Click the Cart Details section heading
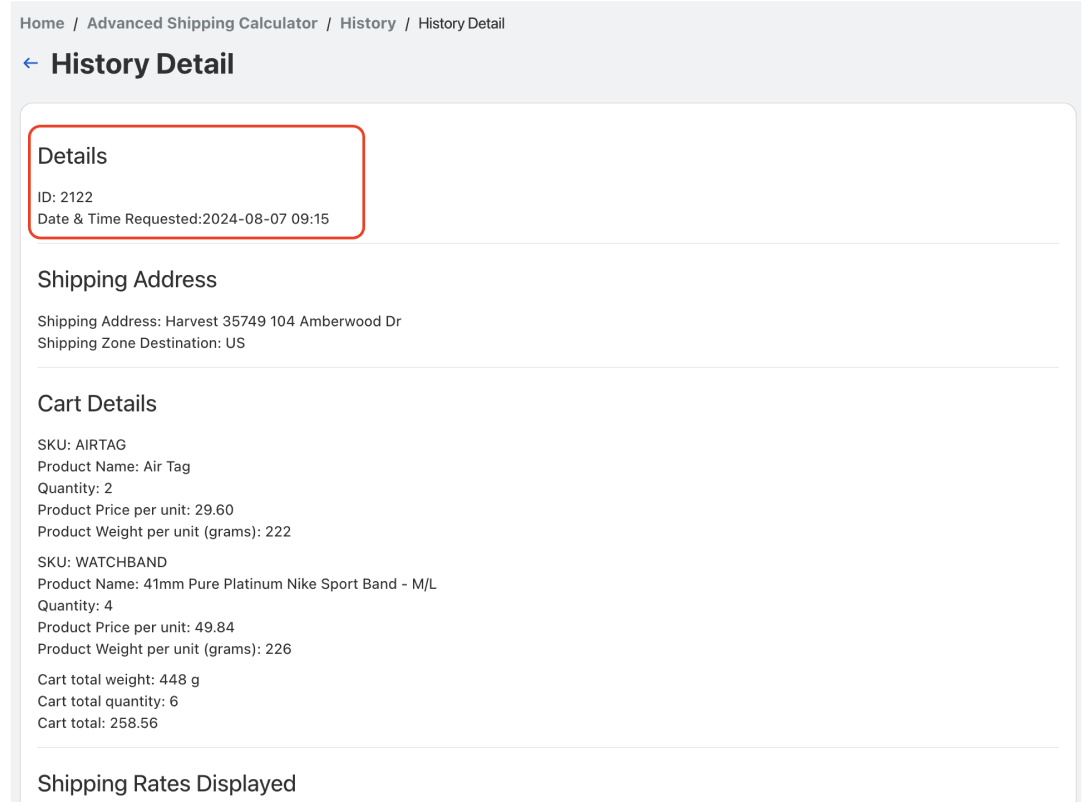Screen dimensions: 1092x802 (x=97, y=403)
